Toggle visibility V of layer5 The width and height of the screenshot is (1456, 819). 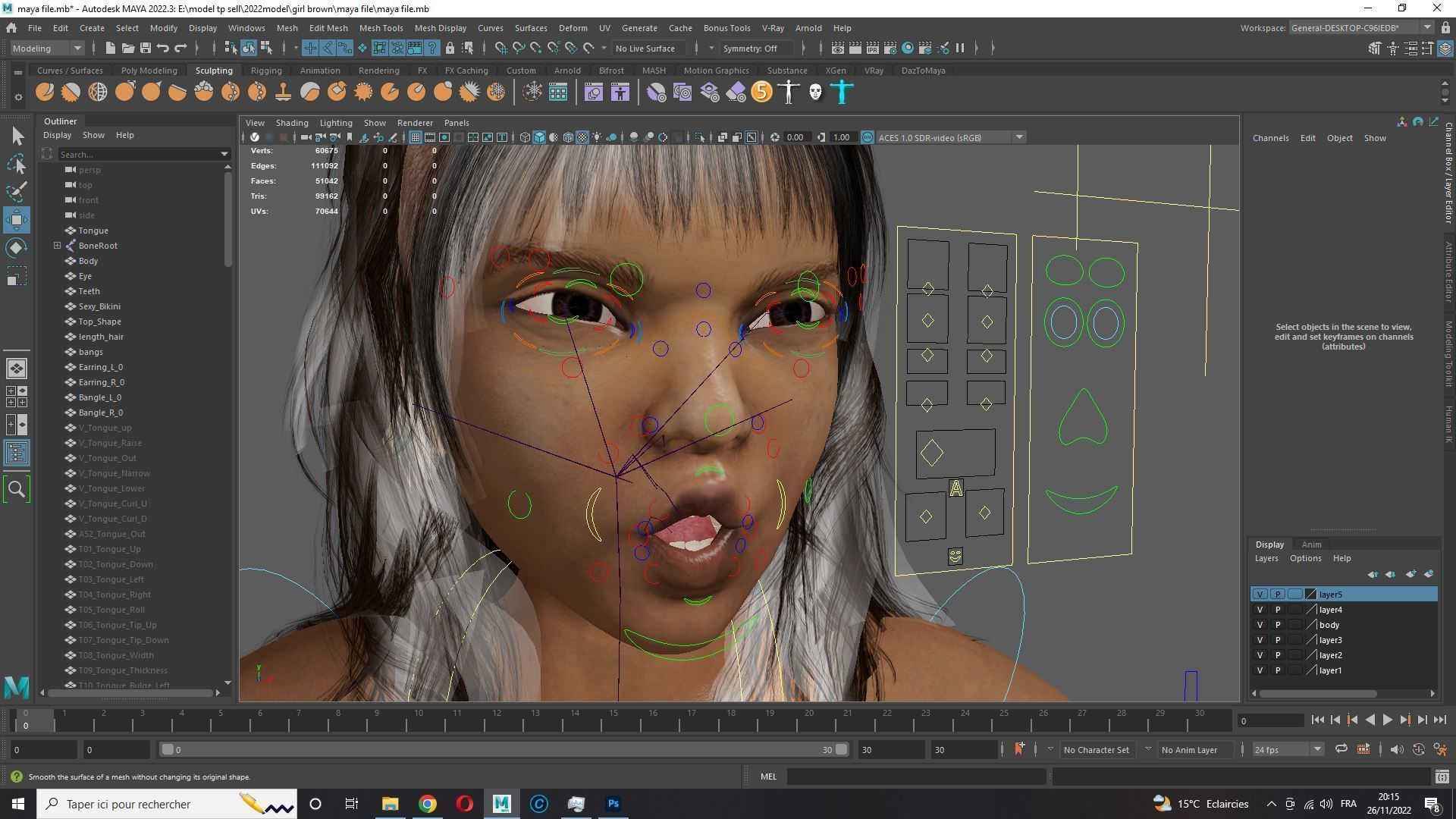1260,595
